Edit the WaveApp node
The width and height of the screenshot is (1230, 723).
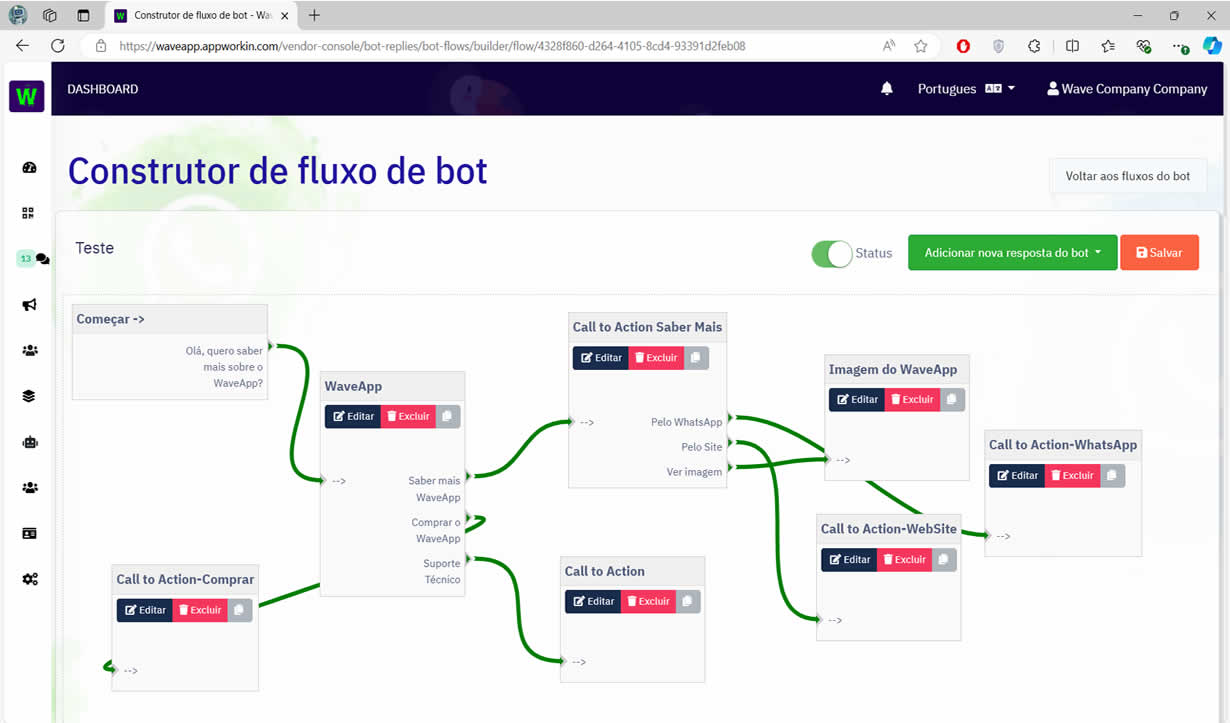(x=353, y=416)
